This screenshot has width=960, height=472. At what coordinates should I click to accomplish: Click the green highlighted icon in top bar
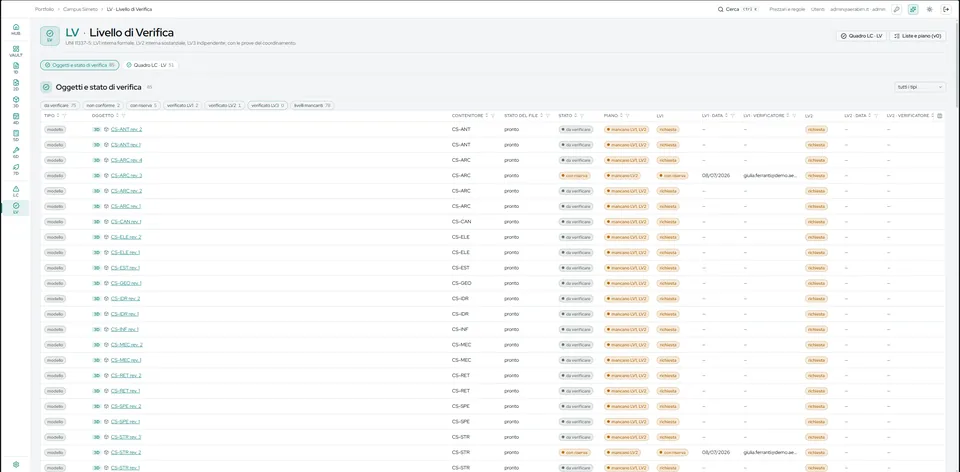pos(913,9)
